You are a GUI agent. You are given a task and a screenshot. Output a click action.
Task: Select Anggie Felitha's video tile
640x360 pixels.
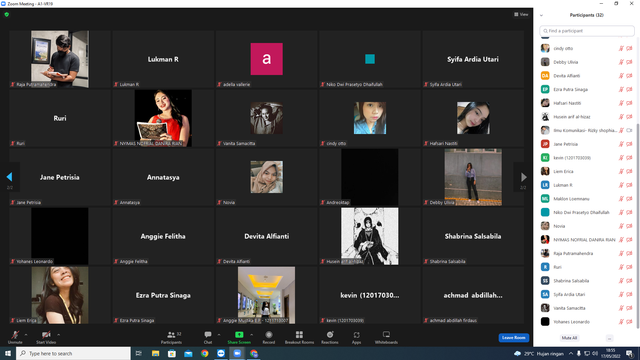tap(163, 236)
